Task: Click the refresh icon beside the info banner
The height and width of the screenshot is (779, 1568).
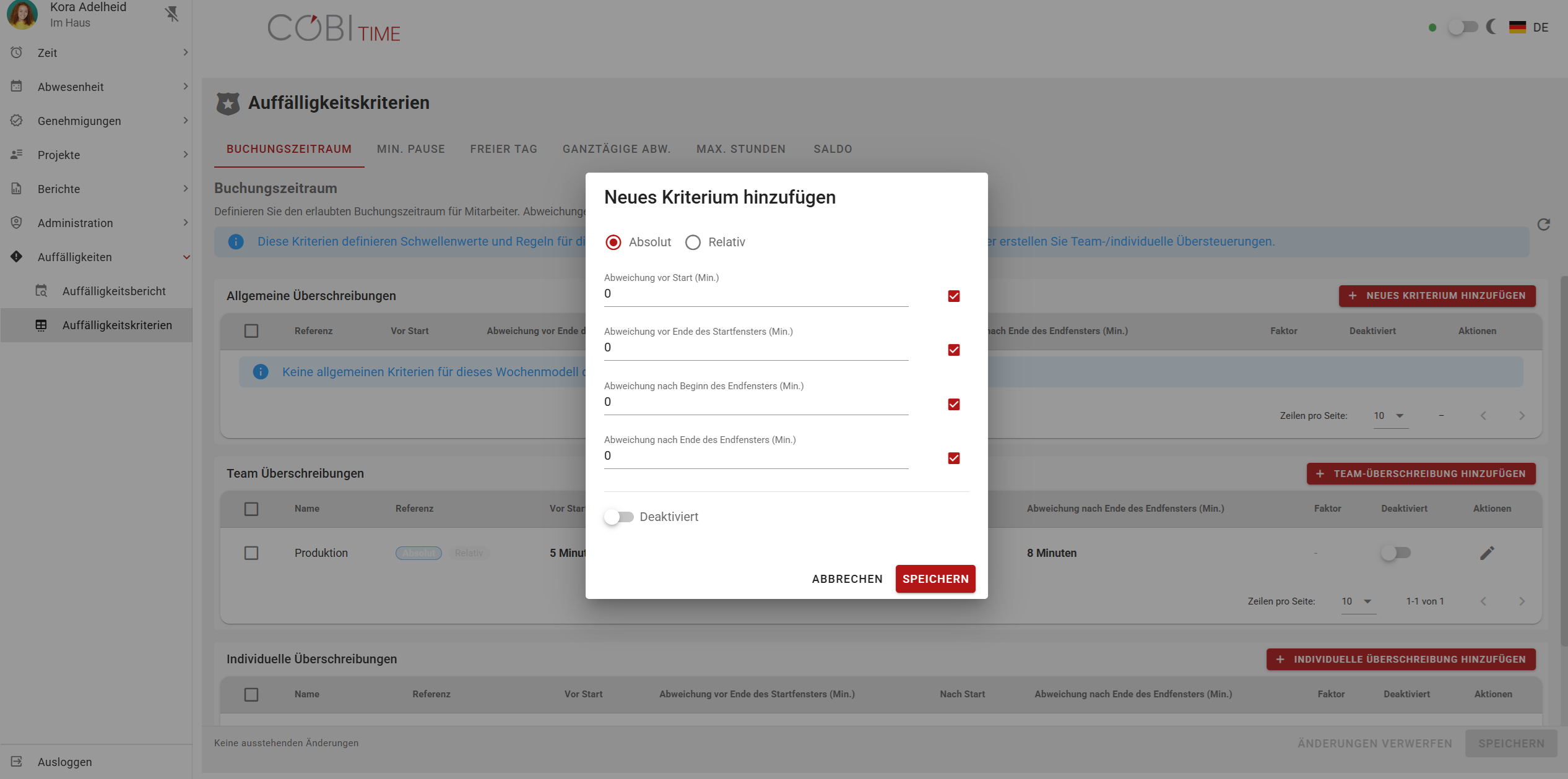Action: coord(1544,224)
